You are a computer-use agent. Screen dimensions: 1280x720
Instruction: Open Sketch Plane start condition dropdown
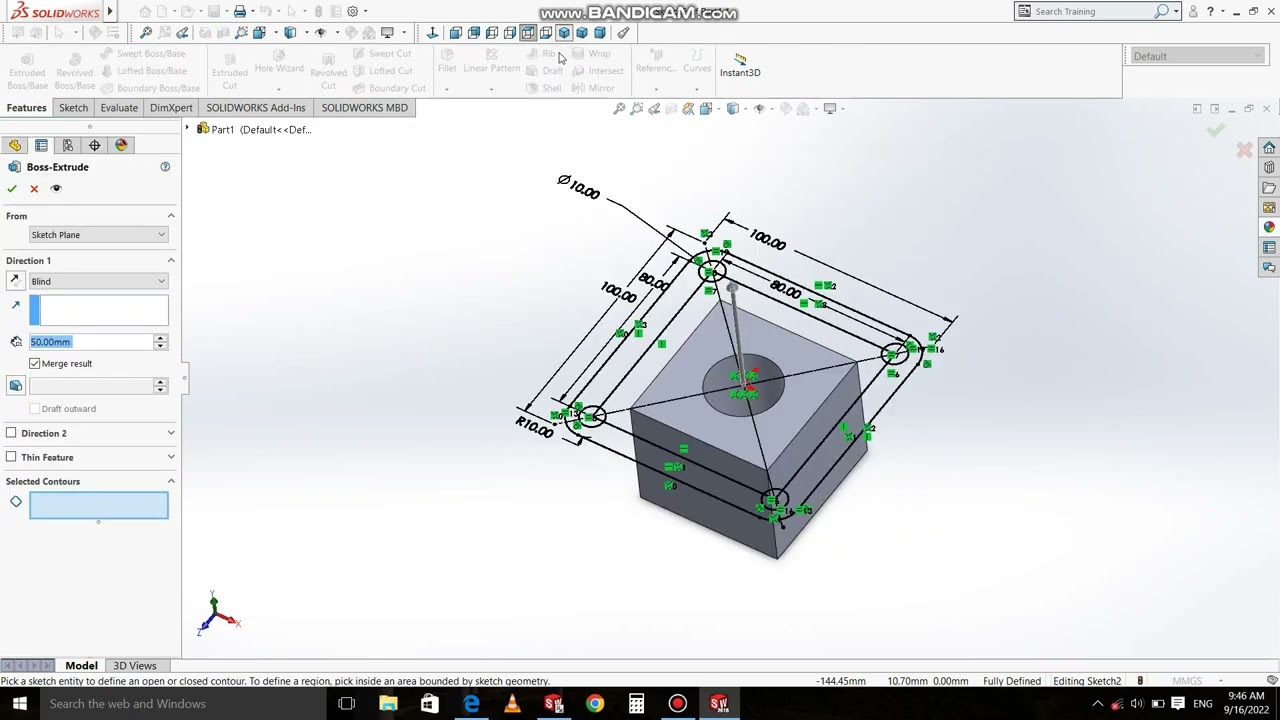pyautogui.click(x=98, y=235)
